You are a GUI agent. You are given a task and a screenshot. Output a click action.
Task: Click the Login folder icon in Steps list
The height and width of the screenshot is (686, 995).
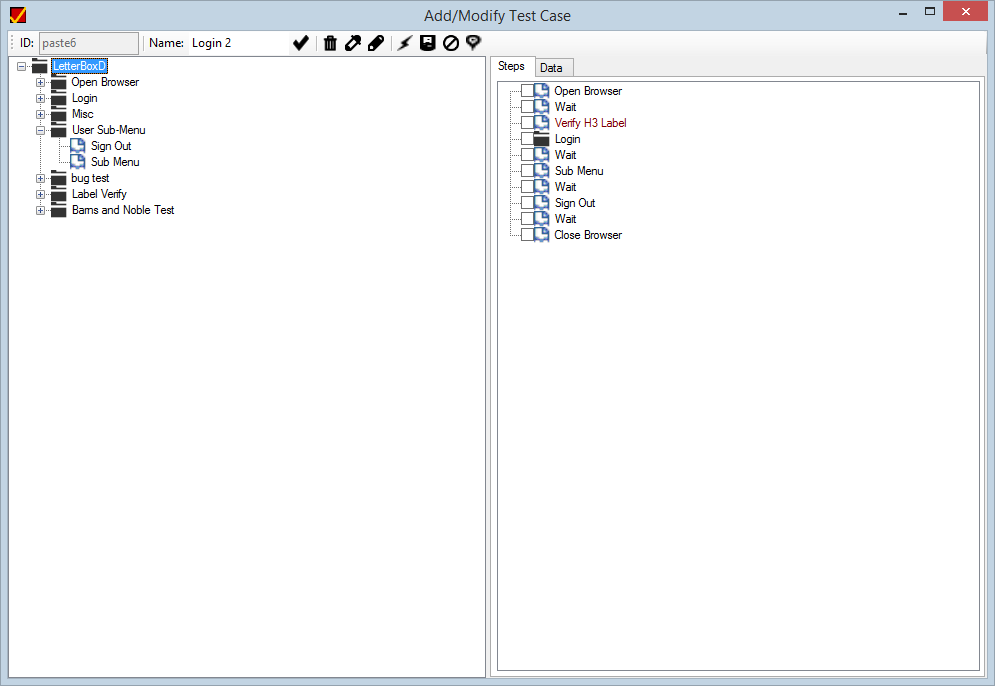541,139
